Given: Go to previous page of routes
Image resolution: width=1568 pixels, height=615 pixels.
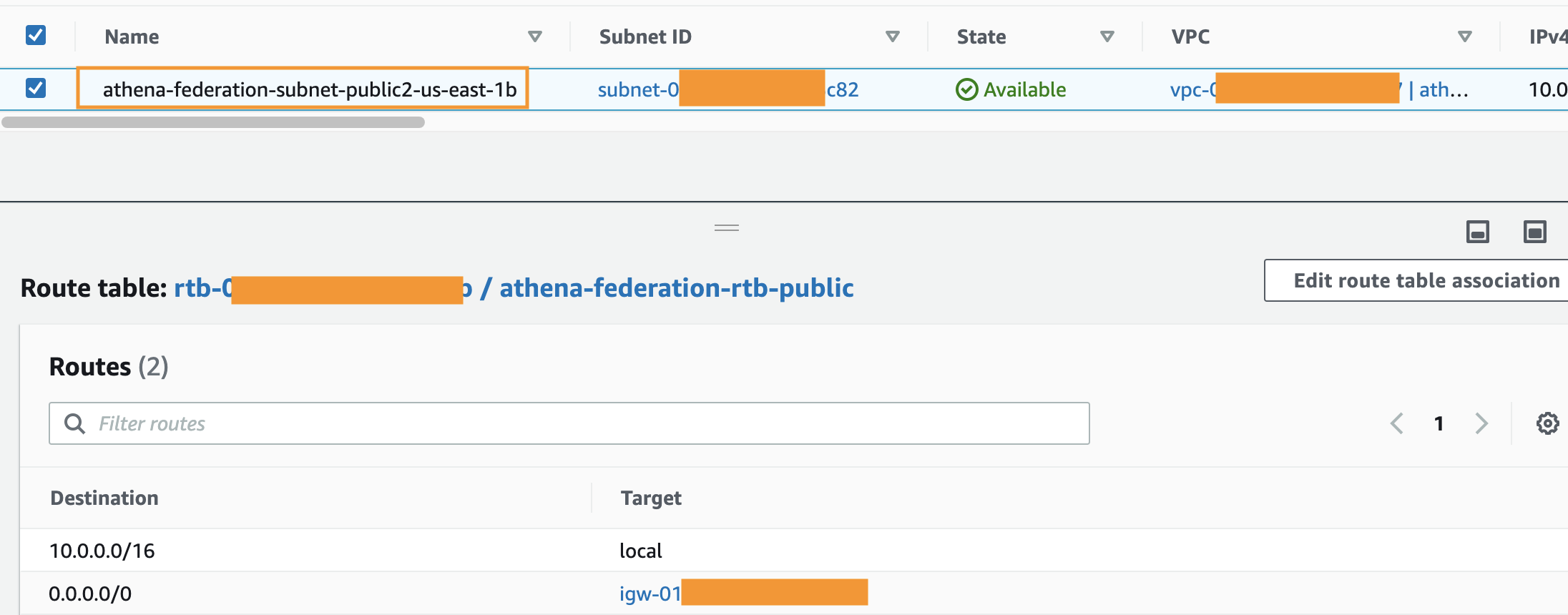Looking at the screenshot, I should (1396, 423).
